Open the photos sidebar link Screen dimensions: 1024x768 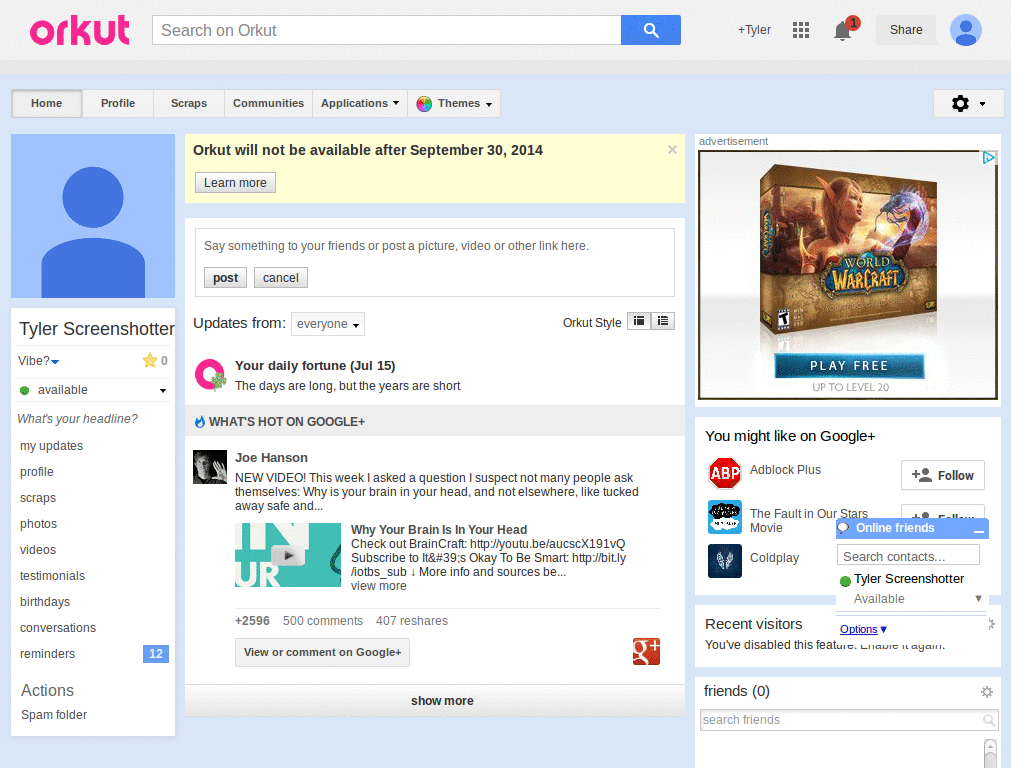[39, 524]
